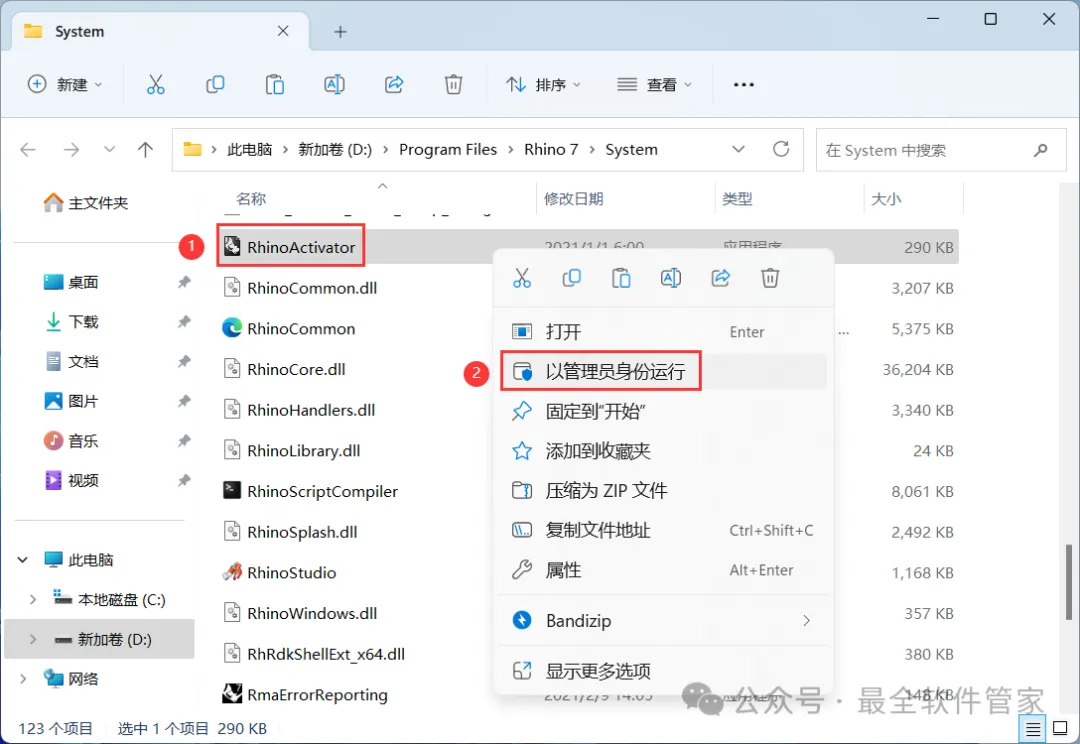Open 桌面 in the sidebar
This screenshot has width=1080, height=744.
pos(71,282)
